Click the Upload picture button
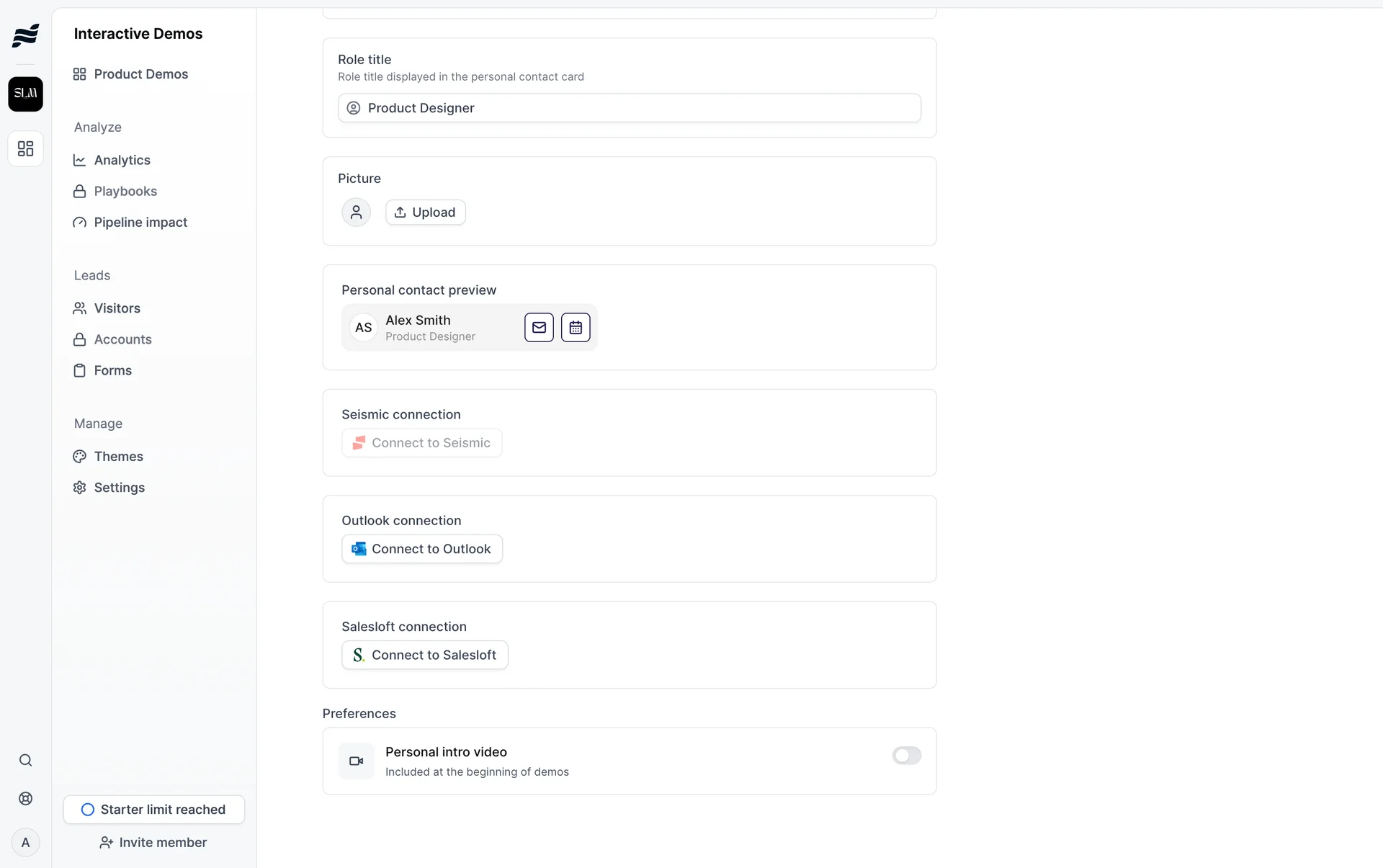The width and height of the screenshot is (1383, 868). click(x=425, y=212)
